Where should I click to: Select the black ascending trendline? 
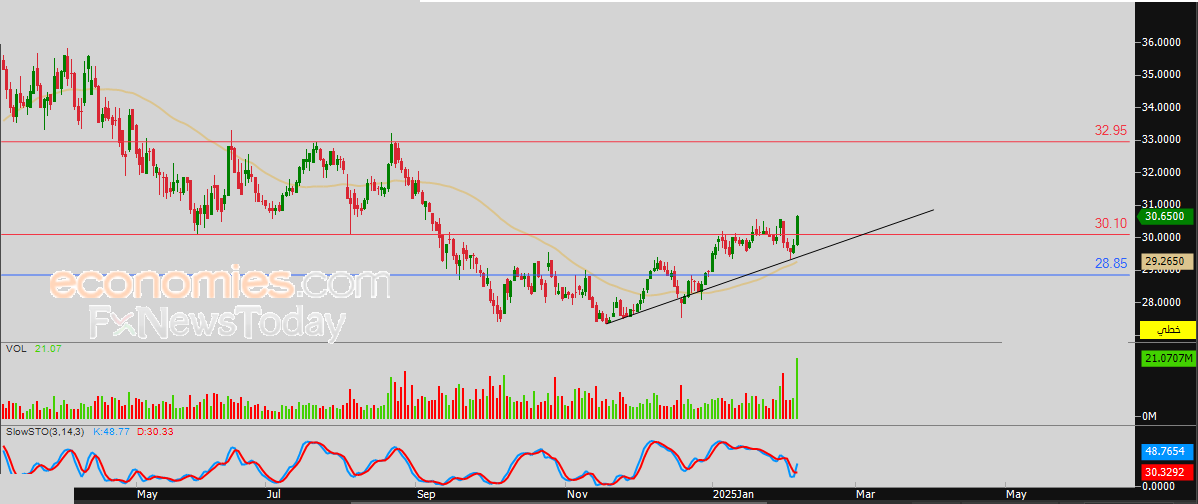(770, 265)
